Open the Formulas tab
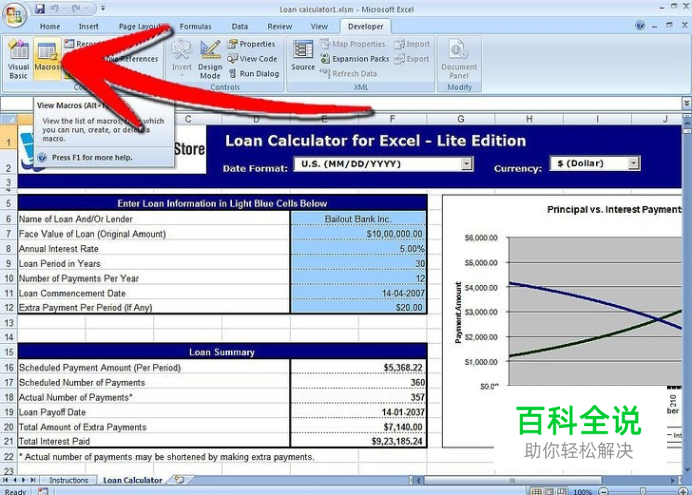 [x=196, y=26]
